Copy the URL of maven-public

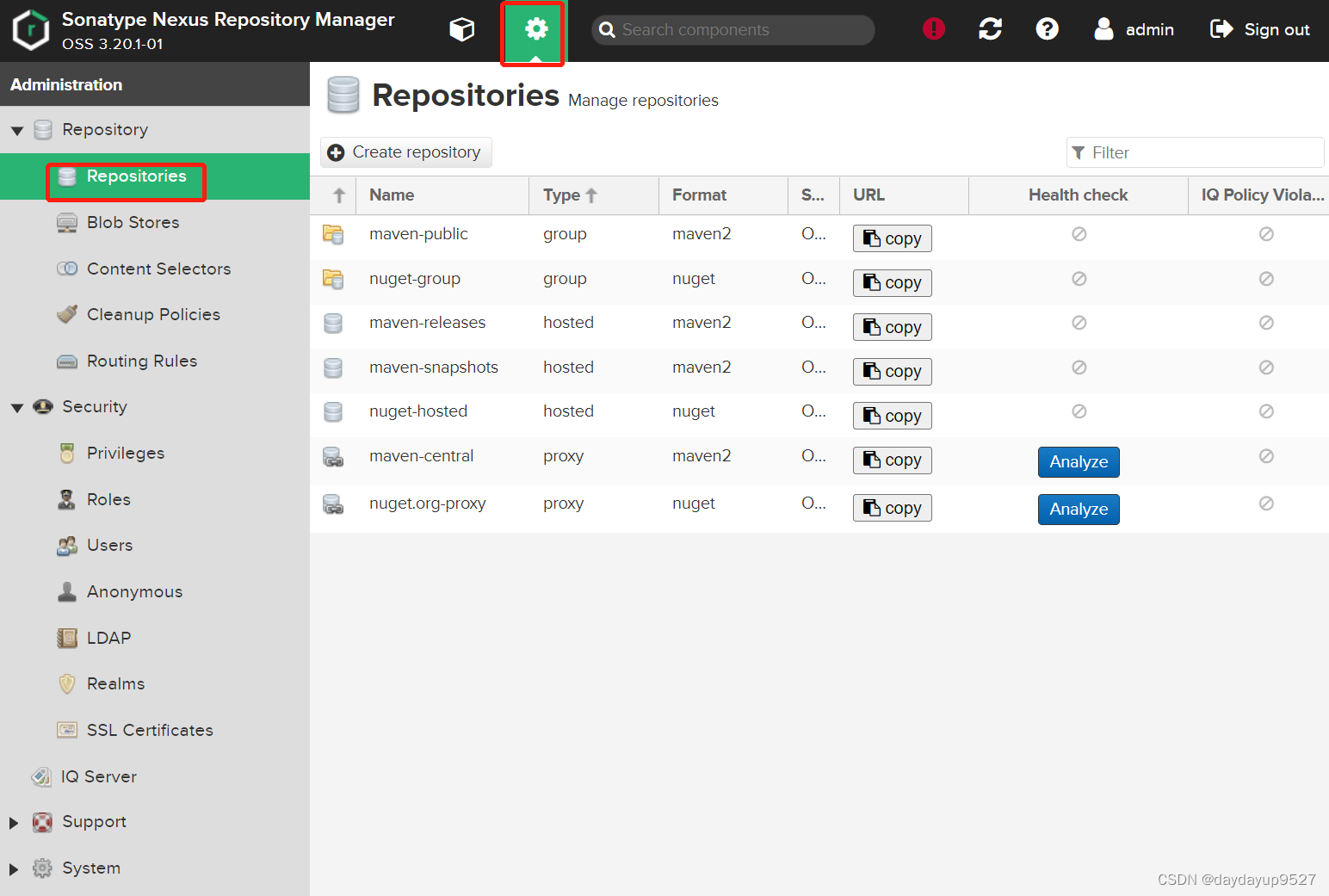coord(893,238)
